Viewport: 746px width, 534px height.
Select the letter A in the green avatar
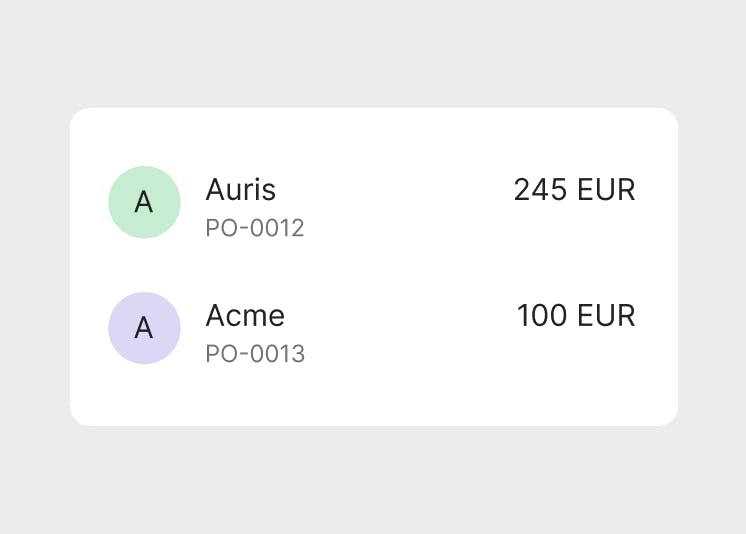point(144,203)
